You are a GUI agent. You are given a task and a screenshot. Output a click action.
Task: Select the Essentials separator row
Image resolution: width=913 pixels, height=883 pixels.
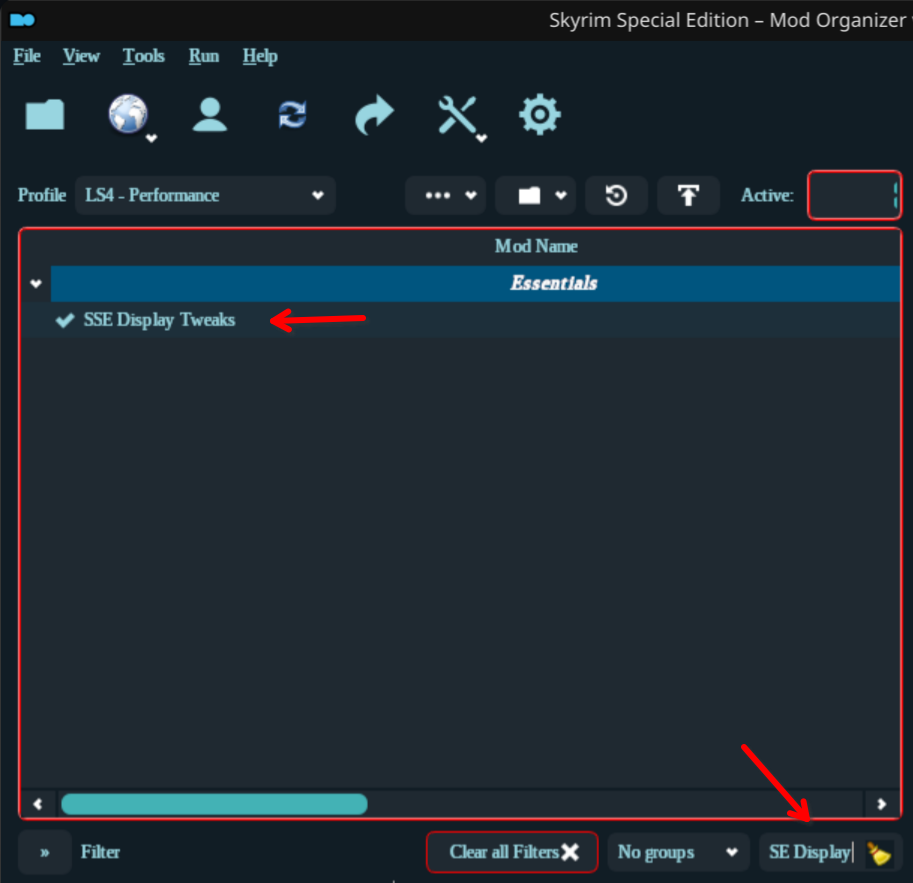[475, 284]
